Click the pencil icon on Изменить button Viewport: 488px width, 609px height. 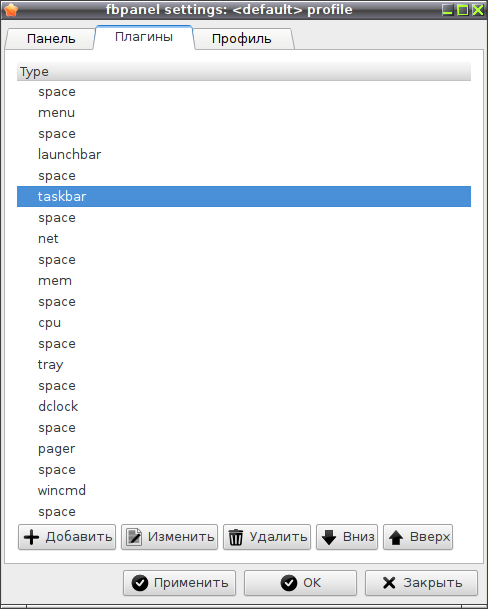[134, 537]
